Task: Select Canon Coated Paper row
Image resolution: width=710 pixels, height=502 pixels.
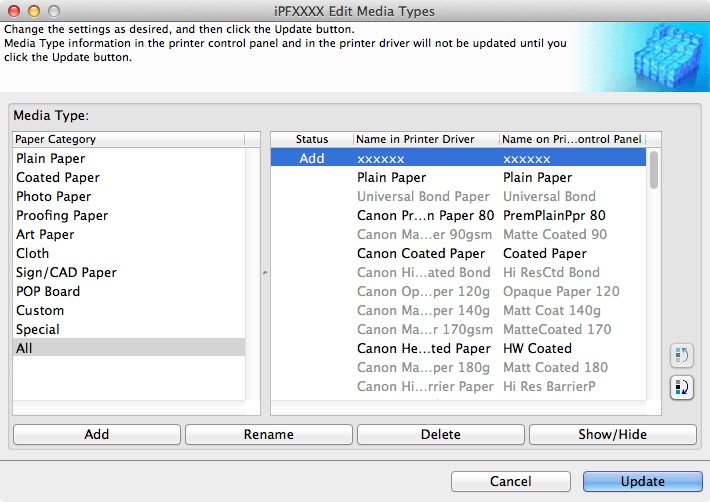Action: pos(458,253)
